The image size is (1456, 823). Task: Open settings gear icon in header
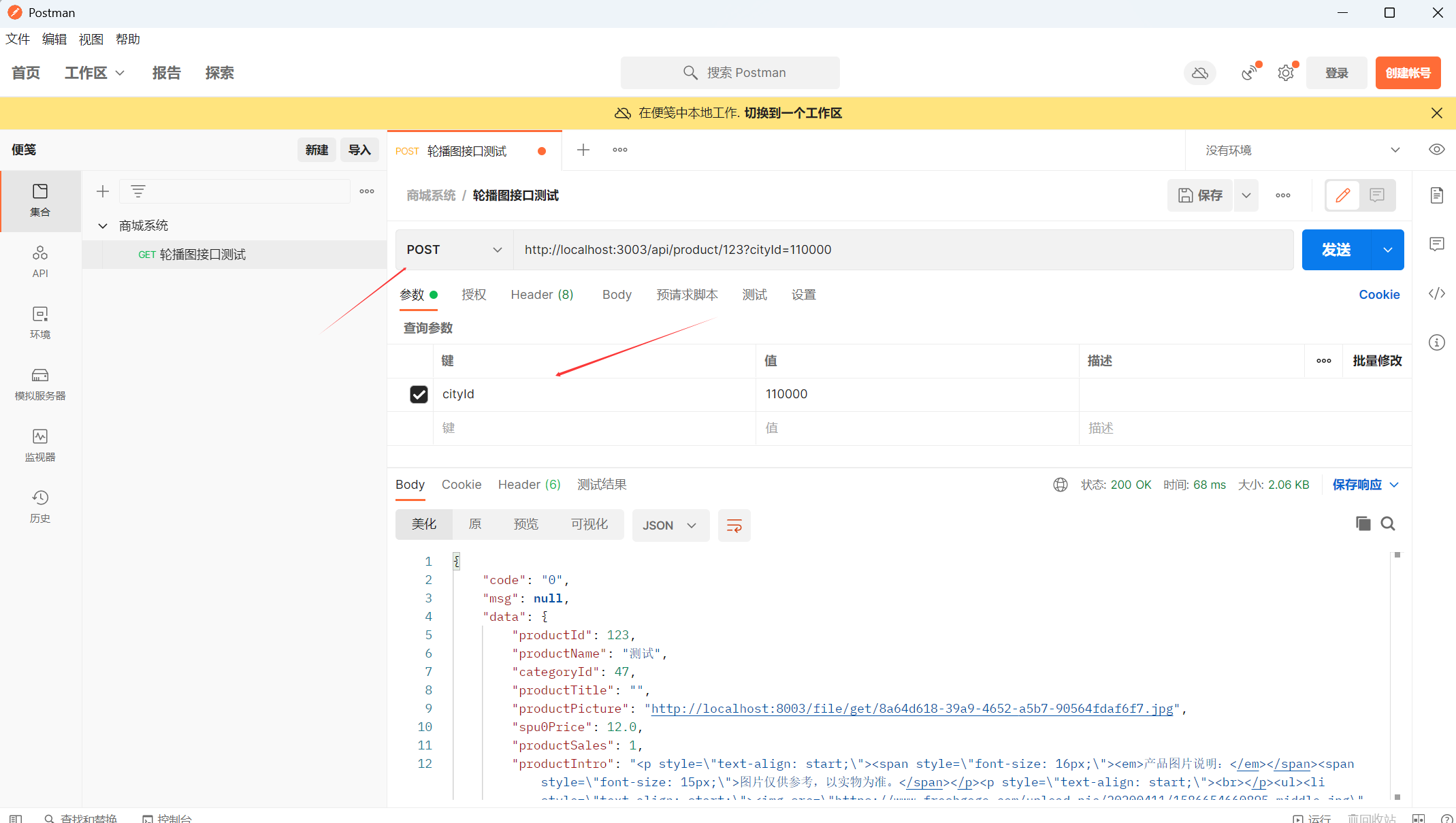[1285, 73]
